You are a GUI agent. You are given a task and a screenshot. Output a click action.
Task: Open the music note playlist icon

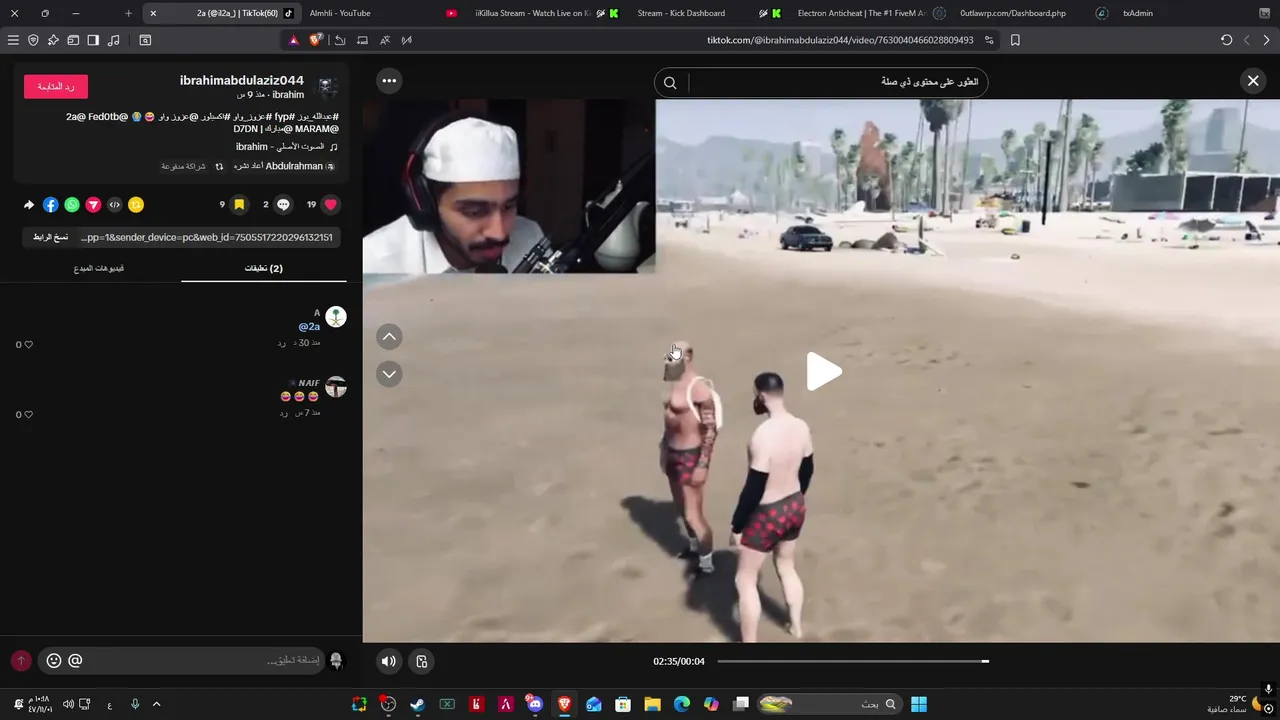coord(113,40)
